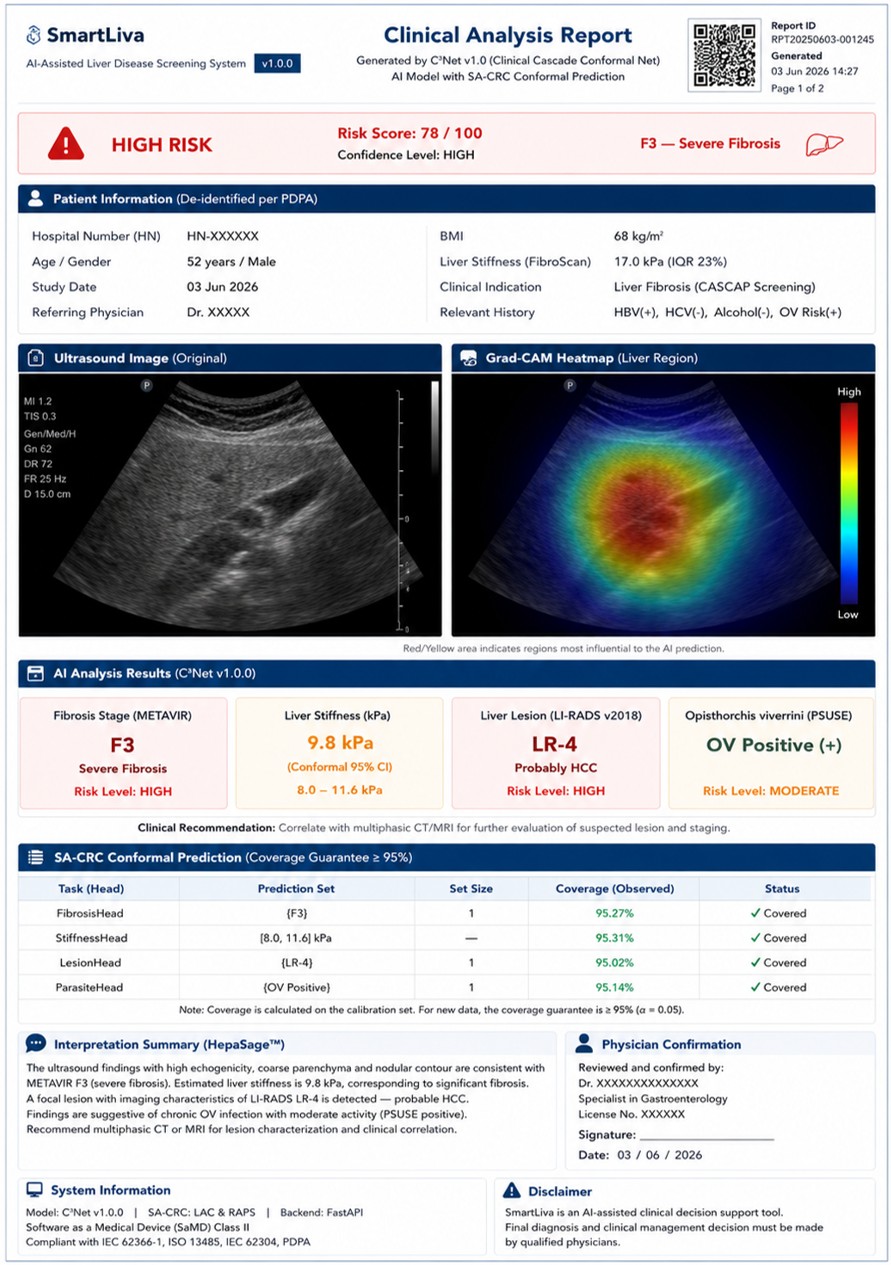
Task: Click the checkmark in the FibrosisHead row
Action: click(x=756, y=913)
